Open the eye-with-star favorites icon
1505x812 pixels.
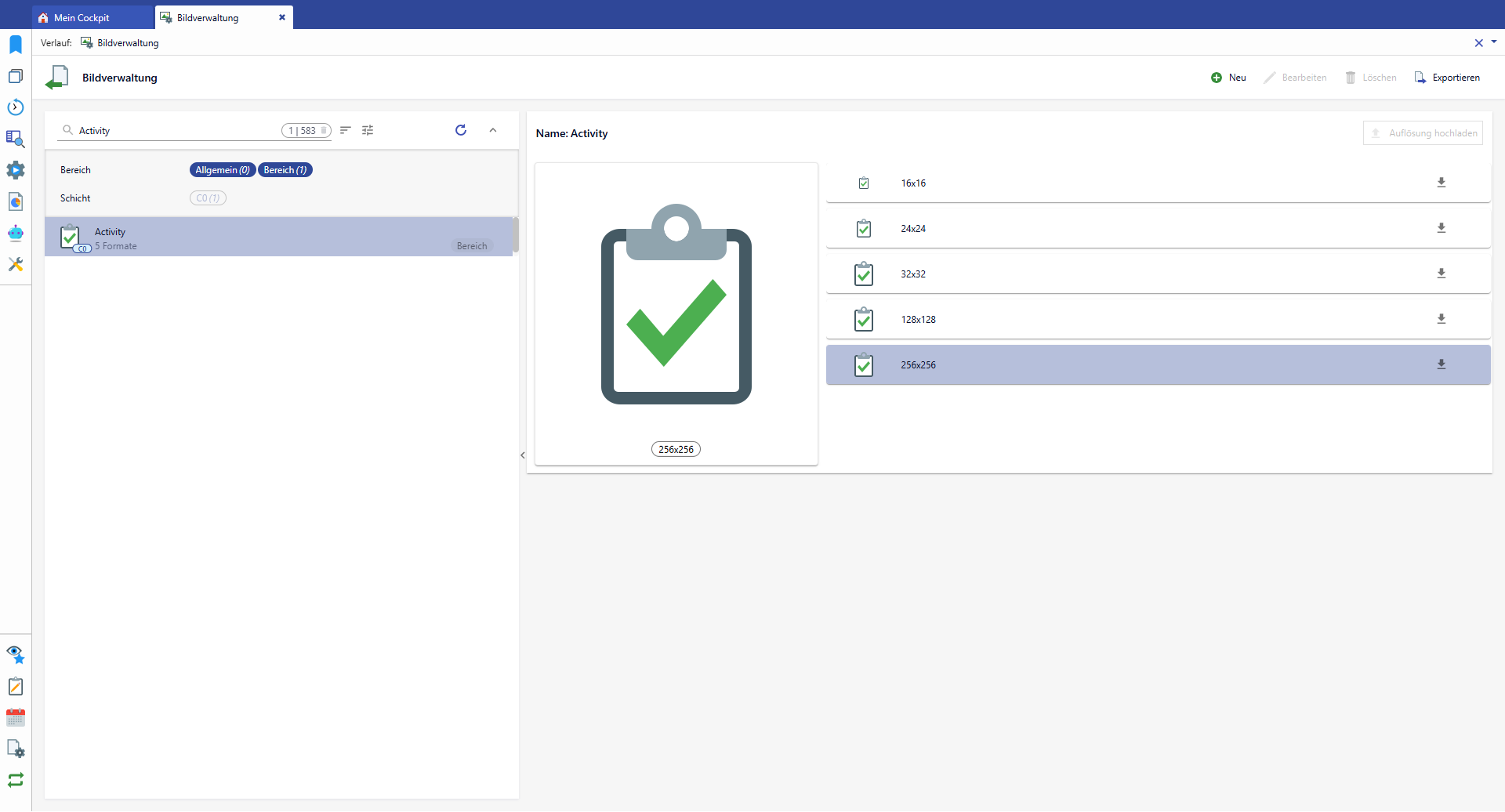click(16, 654)
